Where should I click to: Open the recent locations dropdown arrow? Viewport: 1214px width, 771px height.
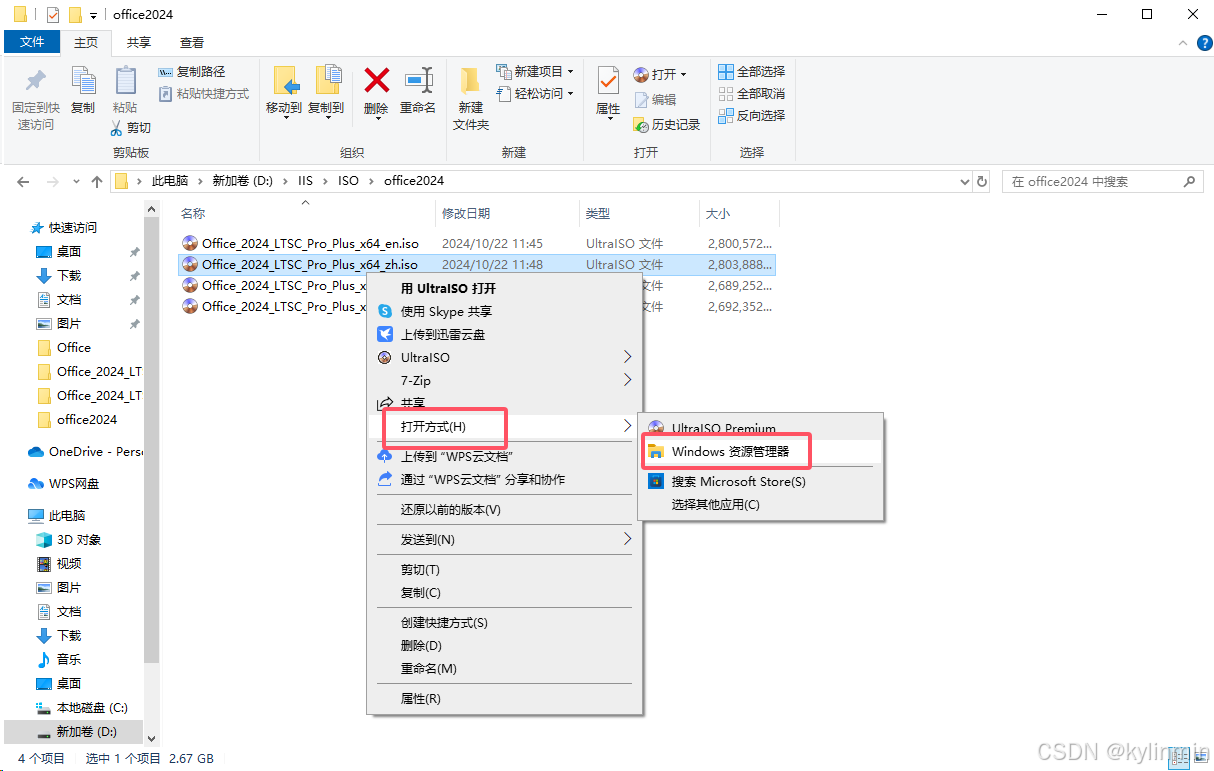(x=76, y=182)
